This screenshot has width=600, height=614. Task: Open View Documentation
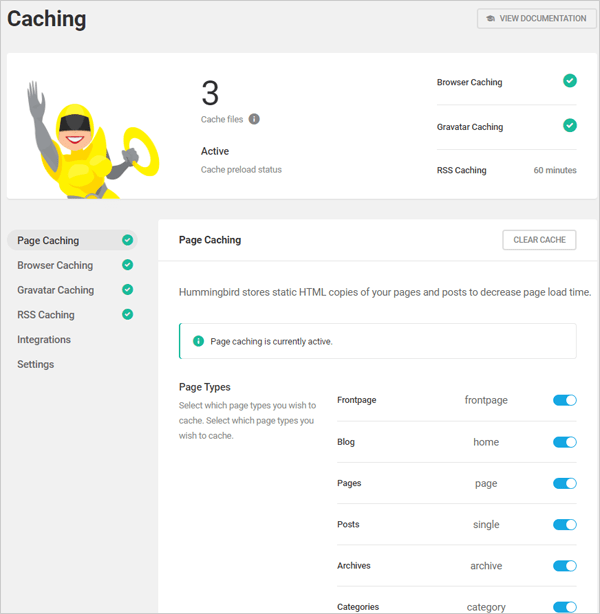pos(534,18)
